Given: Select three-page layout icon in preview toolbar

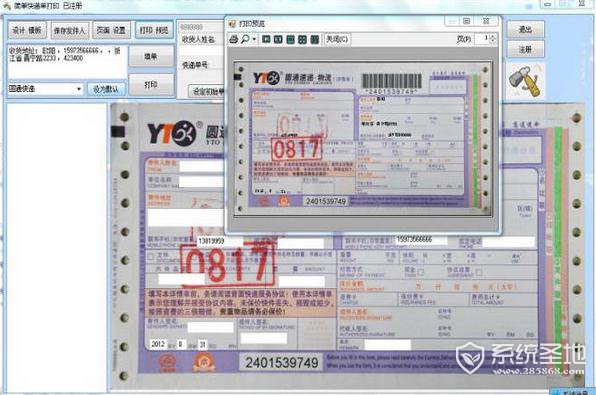Looking at the screenshot, I should [290, 39].
